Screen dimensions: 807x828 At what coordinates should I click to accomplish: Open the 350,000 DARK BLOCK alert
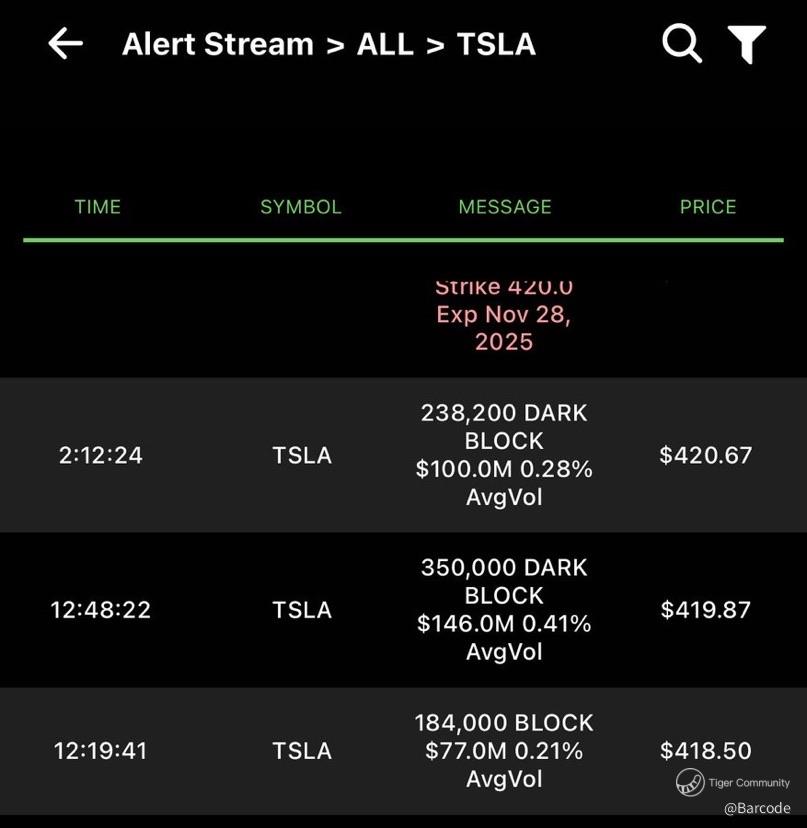click(x=504, y=610)
